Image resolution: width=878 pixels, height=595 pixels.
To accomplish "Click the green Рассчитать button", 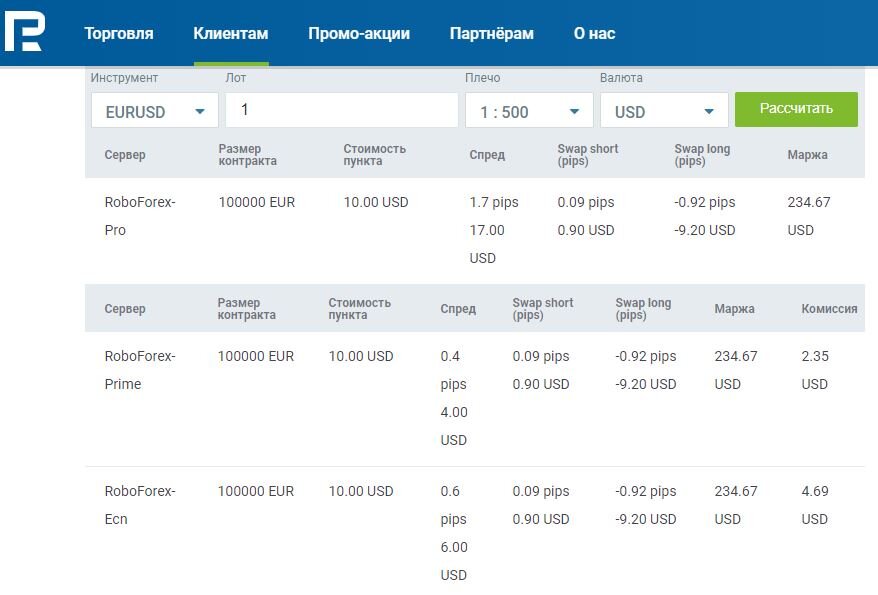I will tap(796, 109).
